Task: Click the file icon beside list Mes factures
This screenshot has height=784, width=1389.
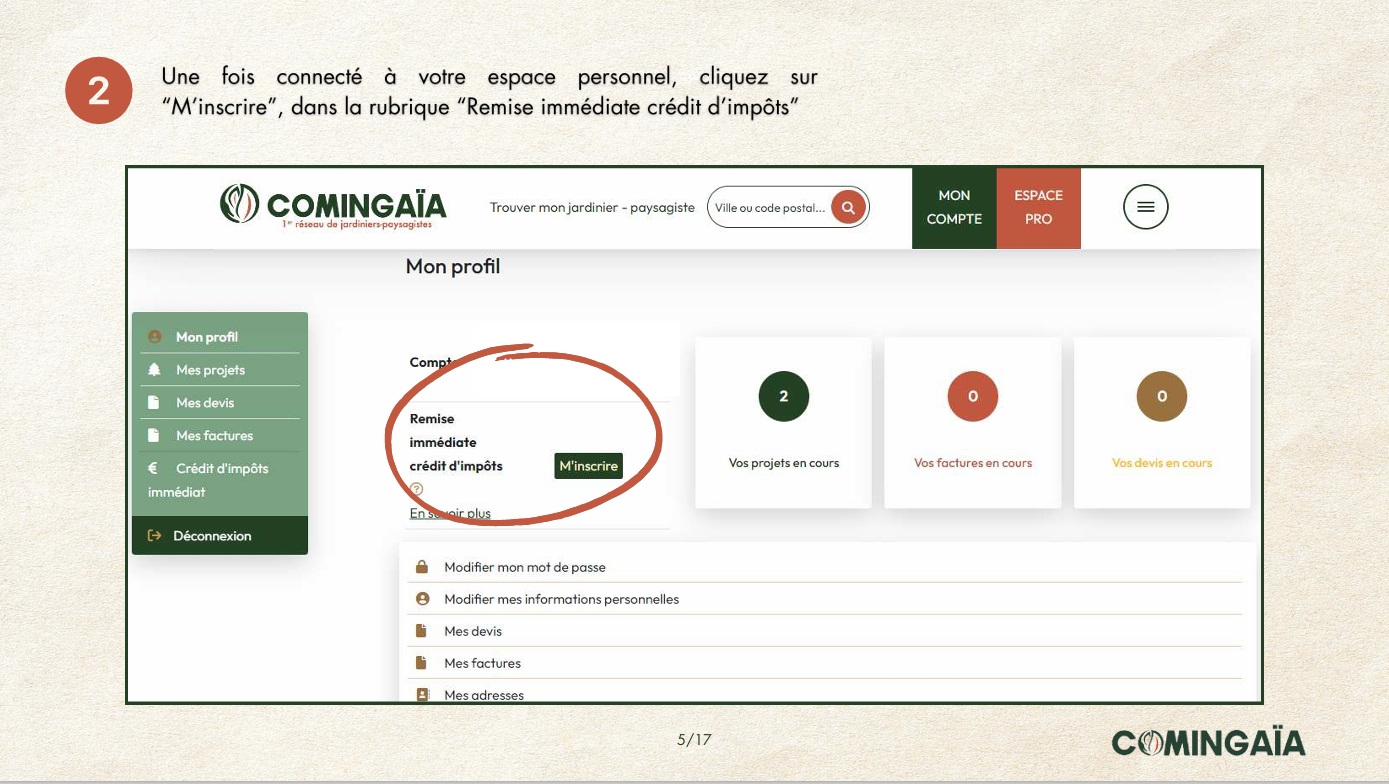Action: point(422,663)
